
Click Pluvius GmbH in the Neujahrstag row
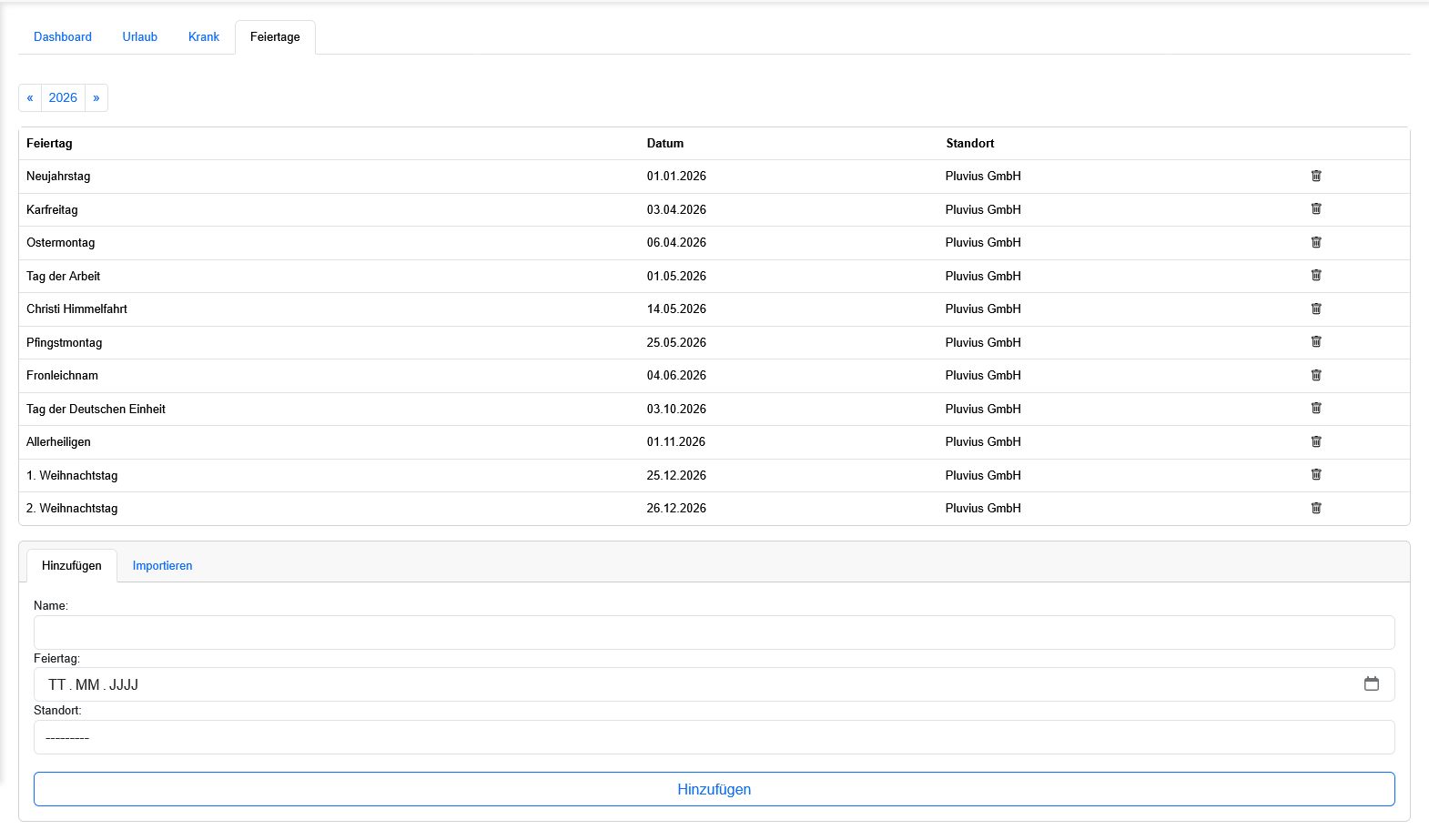click(983, 176)
